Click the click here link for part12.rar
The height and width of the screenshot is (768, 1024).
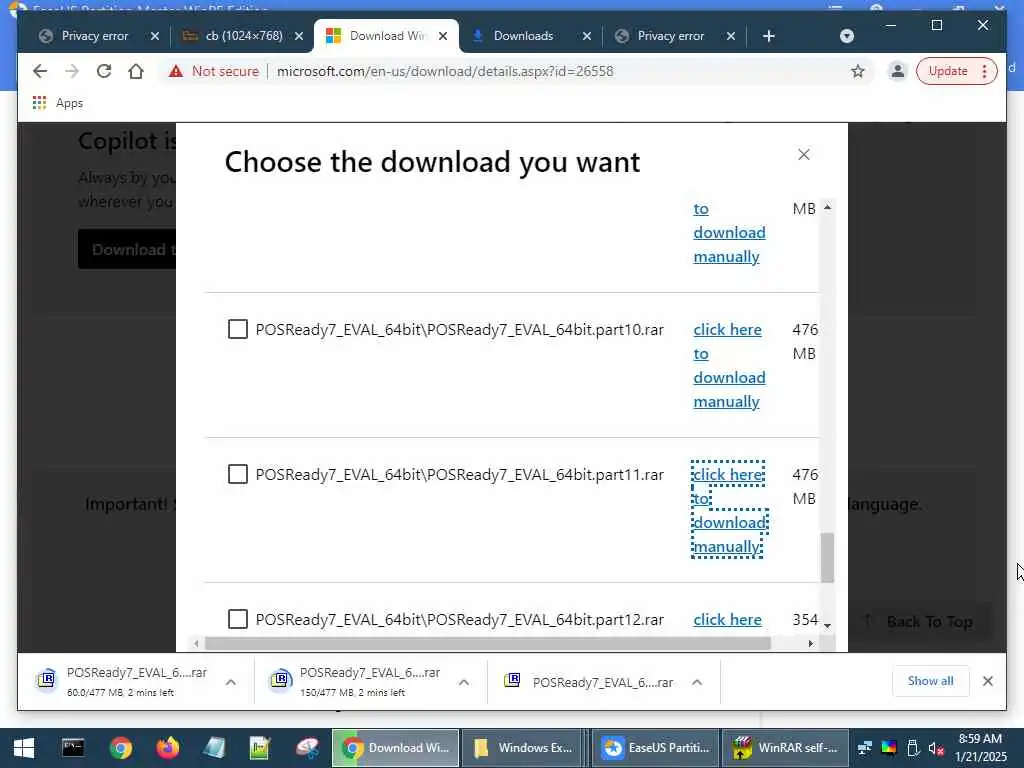[x=728, y=619]
